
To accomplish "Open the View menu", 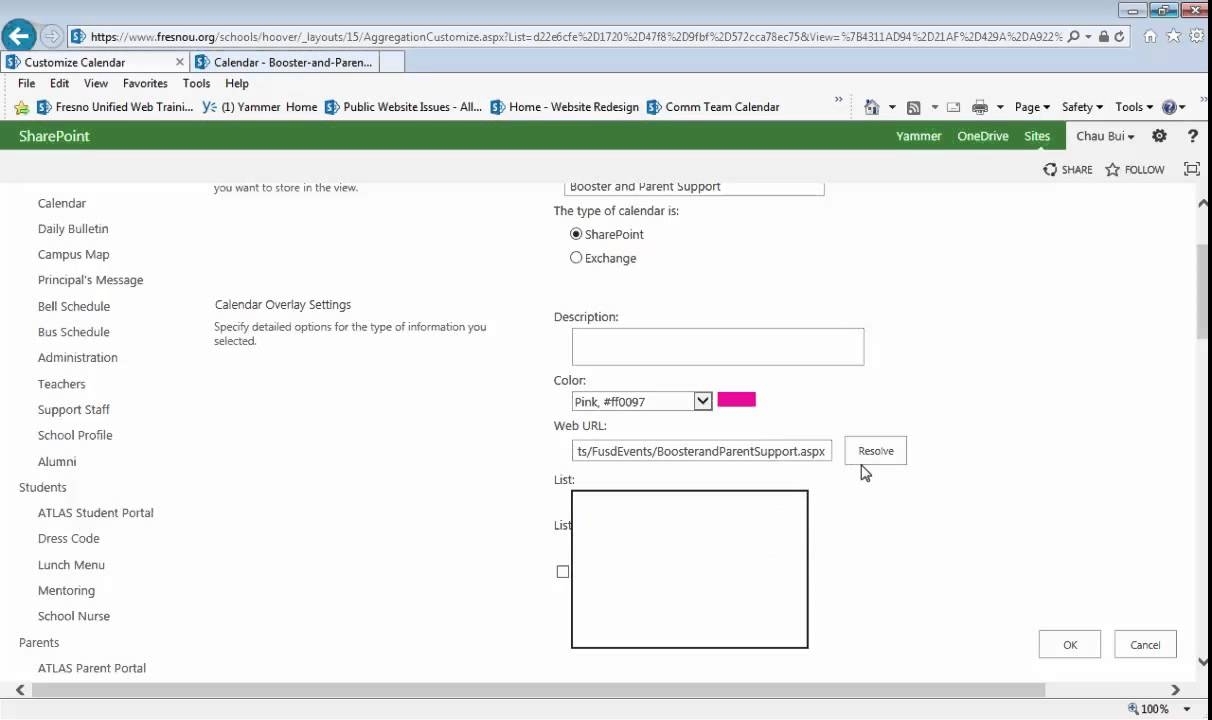I will pos(96,83).
